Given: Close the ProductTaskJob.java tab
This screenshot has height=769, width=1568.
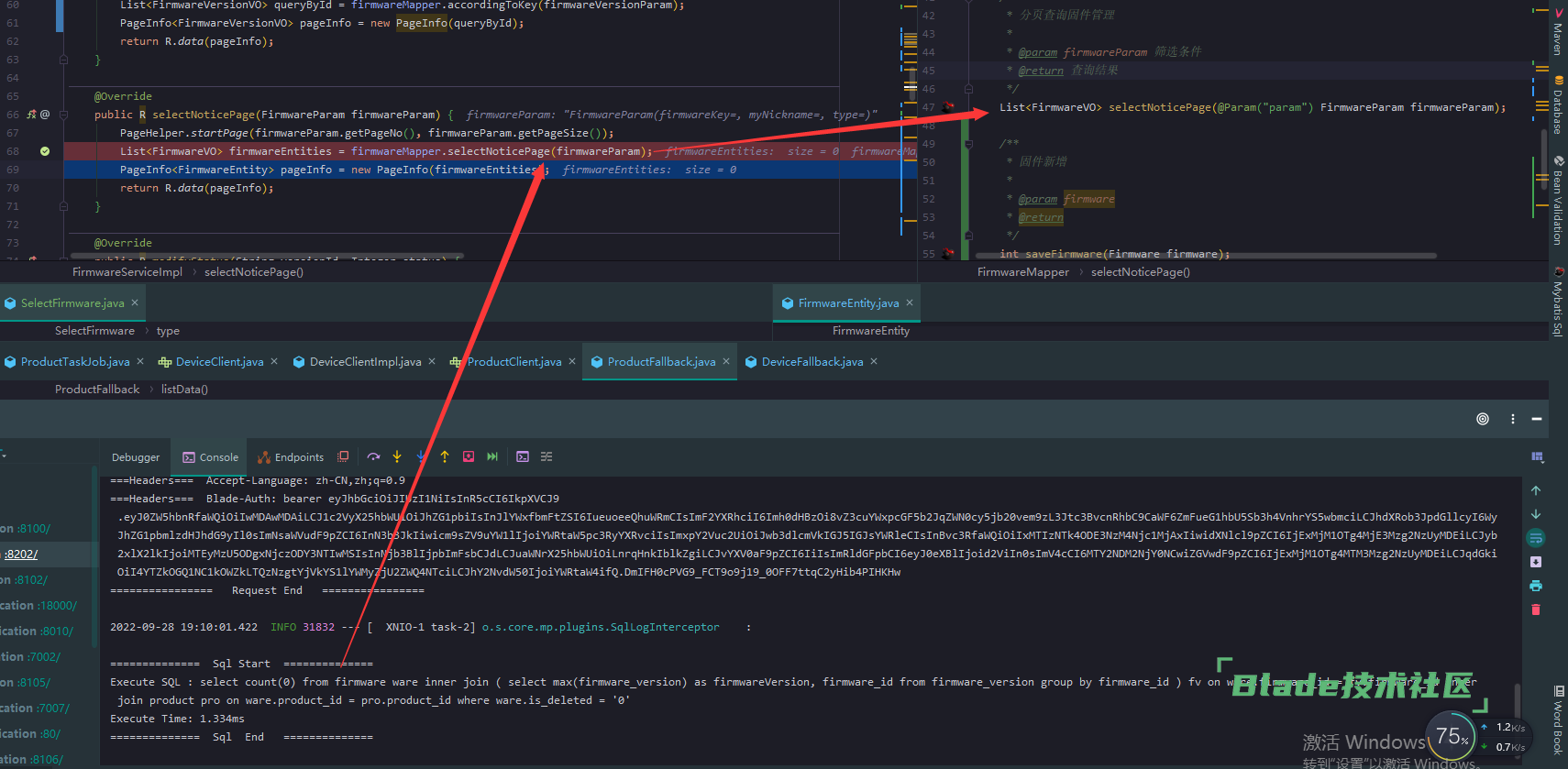Looking at the screenshot, I should click(140, 362).
